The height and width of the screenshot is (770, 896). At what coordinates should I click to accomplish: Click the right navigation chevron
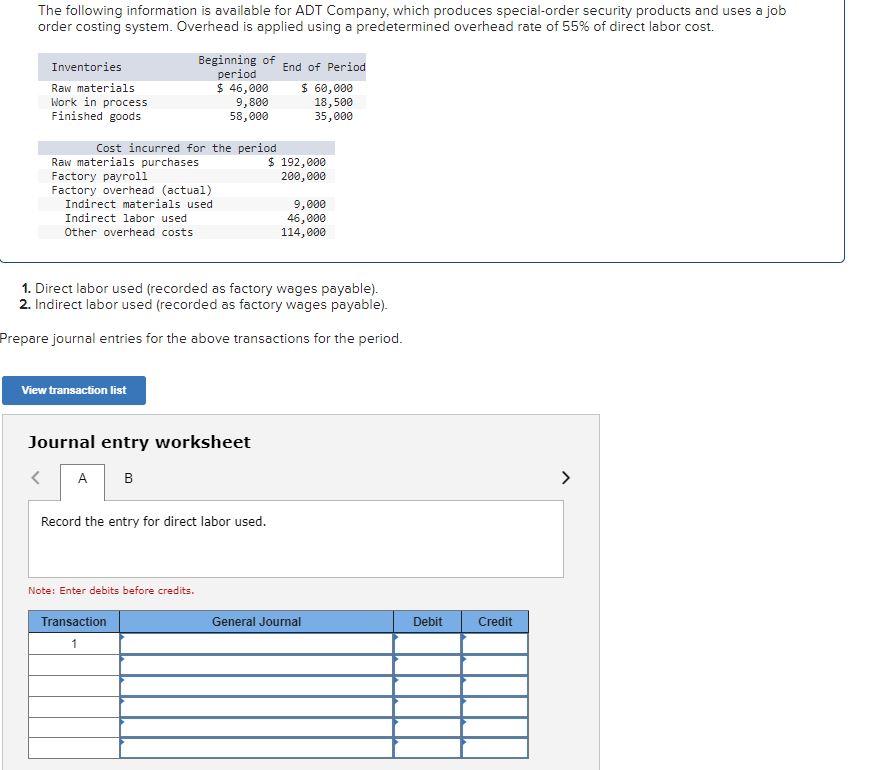(565, 479)
